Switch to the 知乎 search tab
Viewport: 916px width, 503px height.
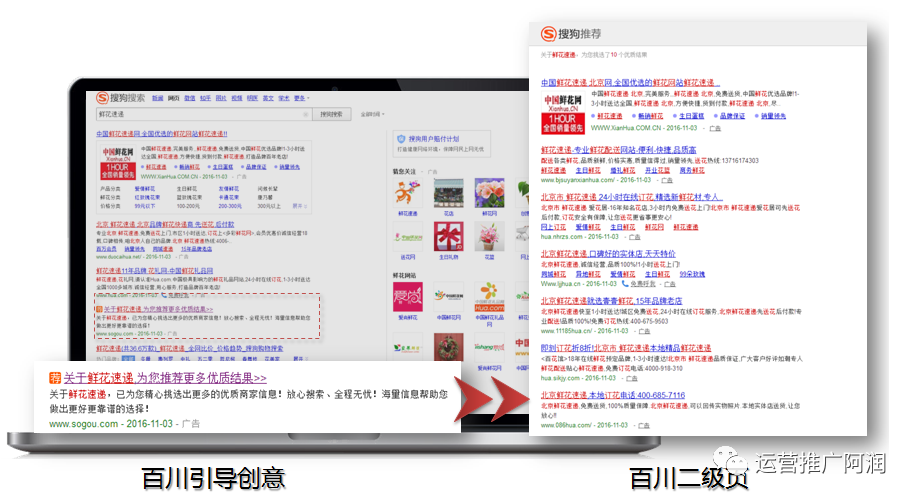205,98
